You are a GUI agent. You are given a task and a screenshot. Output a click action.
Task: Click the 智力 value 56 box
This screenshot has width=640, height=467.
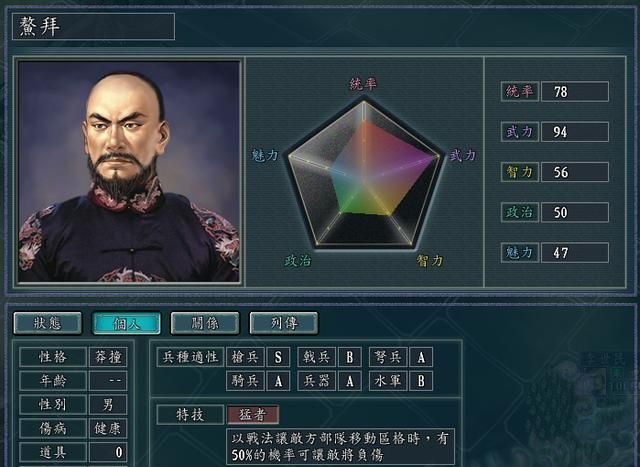[x=575, y=172]
